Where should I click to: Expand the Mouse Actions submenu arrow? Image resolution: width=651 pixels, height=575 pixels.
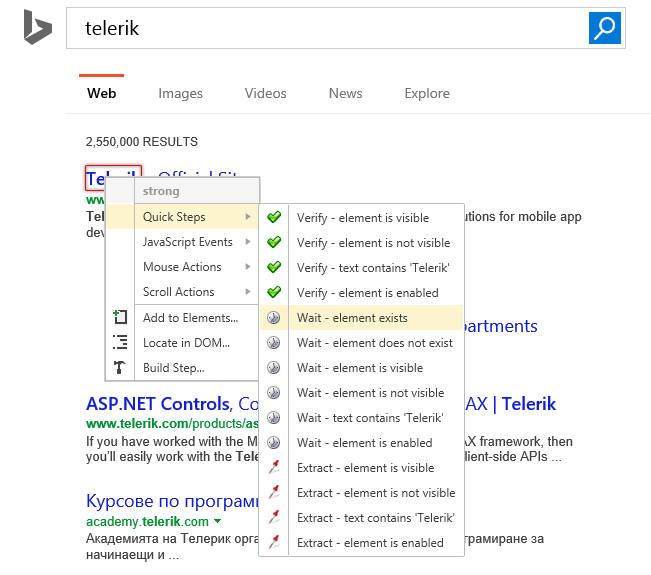tap(248, 267)
